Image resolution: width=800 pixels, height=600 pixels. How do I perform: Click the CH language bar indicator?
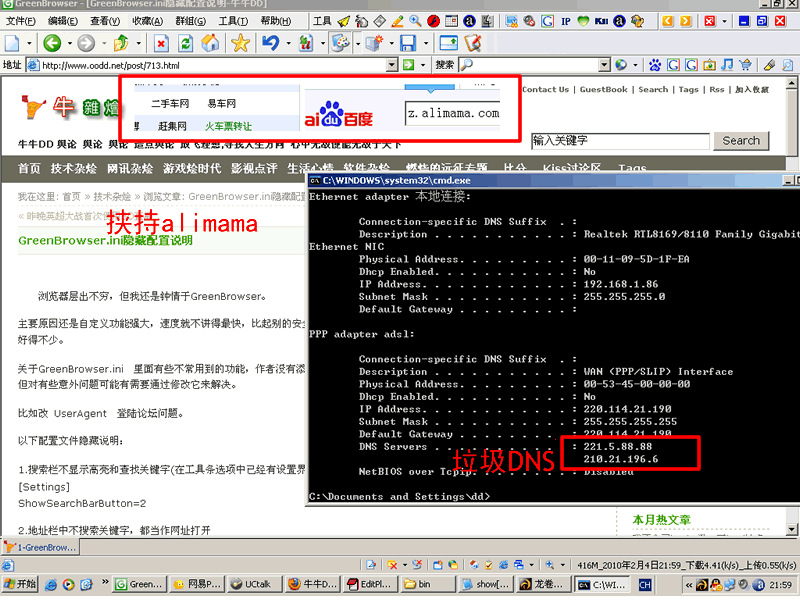[645, 585]
